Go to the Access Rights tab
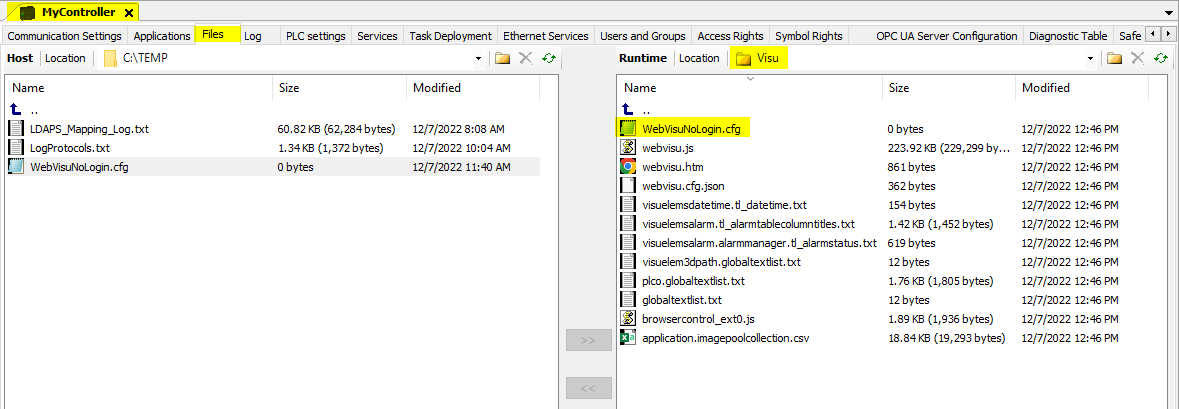Screen dimensions: 1179x409 pyautogui.click(x=730, y=35)
